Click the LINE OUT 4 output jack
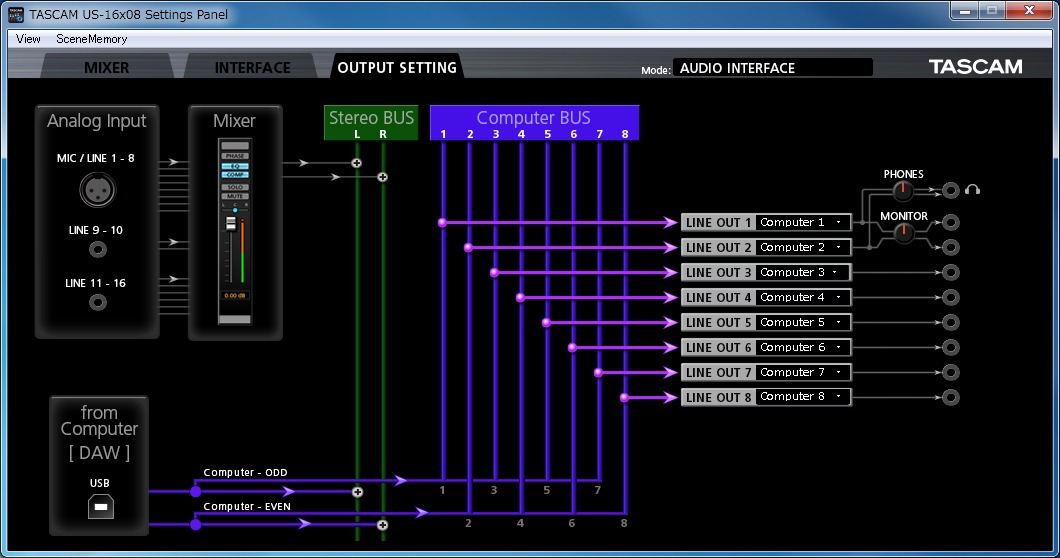 point(950,297)
